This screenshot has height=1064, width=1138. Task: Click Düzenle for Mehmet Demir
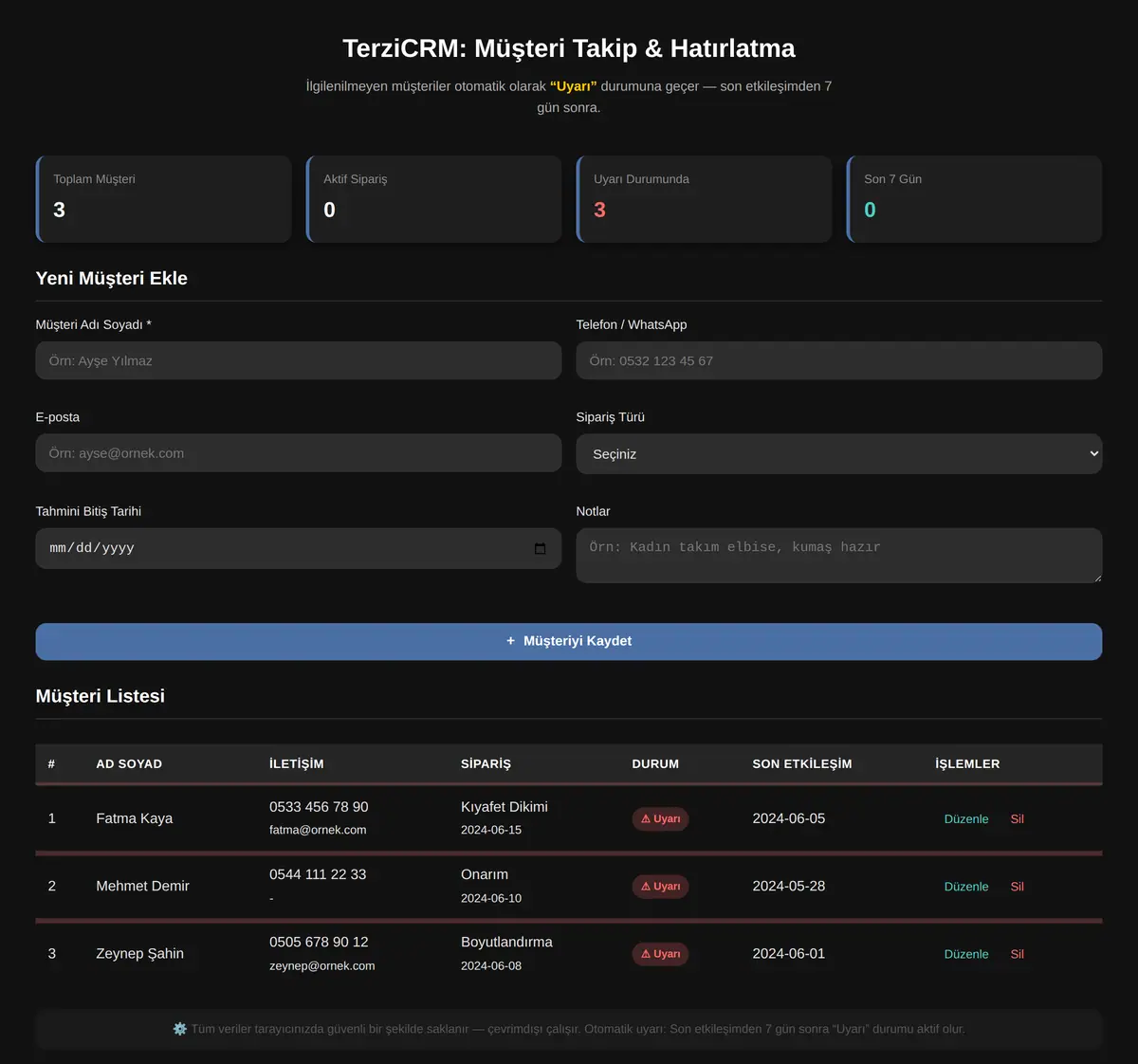click(x=966, y=887)
